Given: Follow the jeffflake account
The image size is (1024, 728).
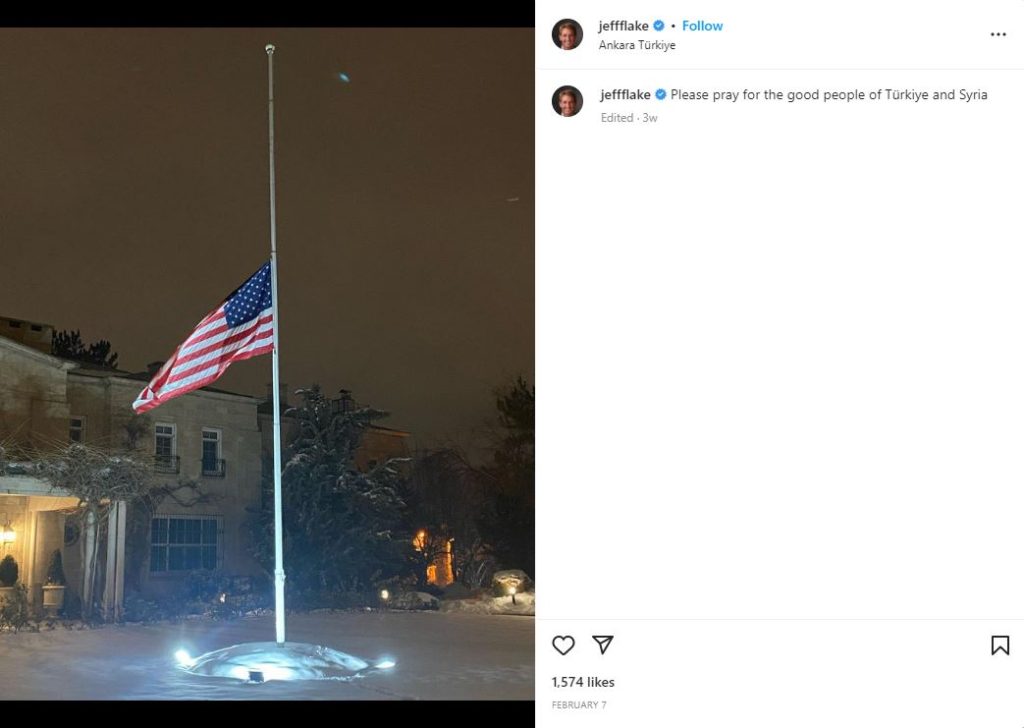Looking at the screenshot, I should pyautogui.click(x=702, y=25).
